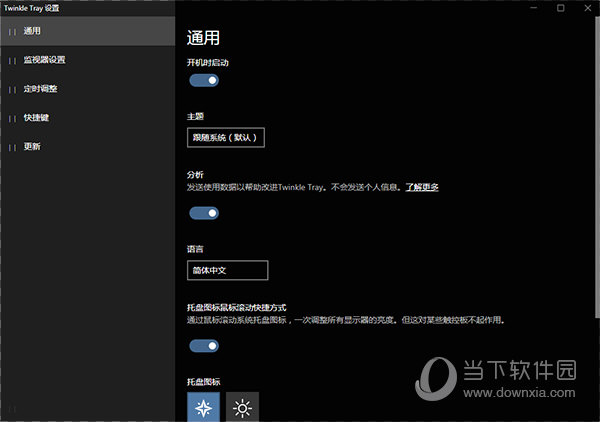The image size is (600, 422).
Task: Open the 监视器设置 monitor settings page
Action: pyautogui.click(x=88, y=60)
